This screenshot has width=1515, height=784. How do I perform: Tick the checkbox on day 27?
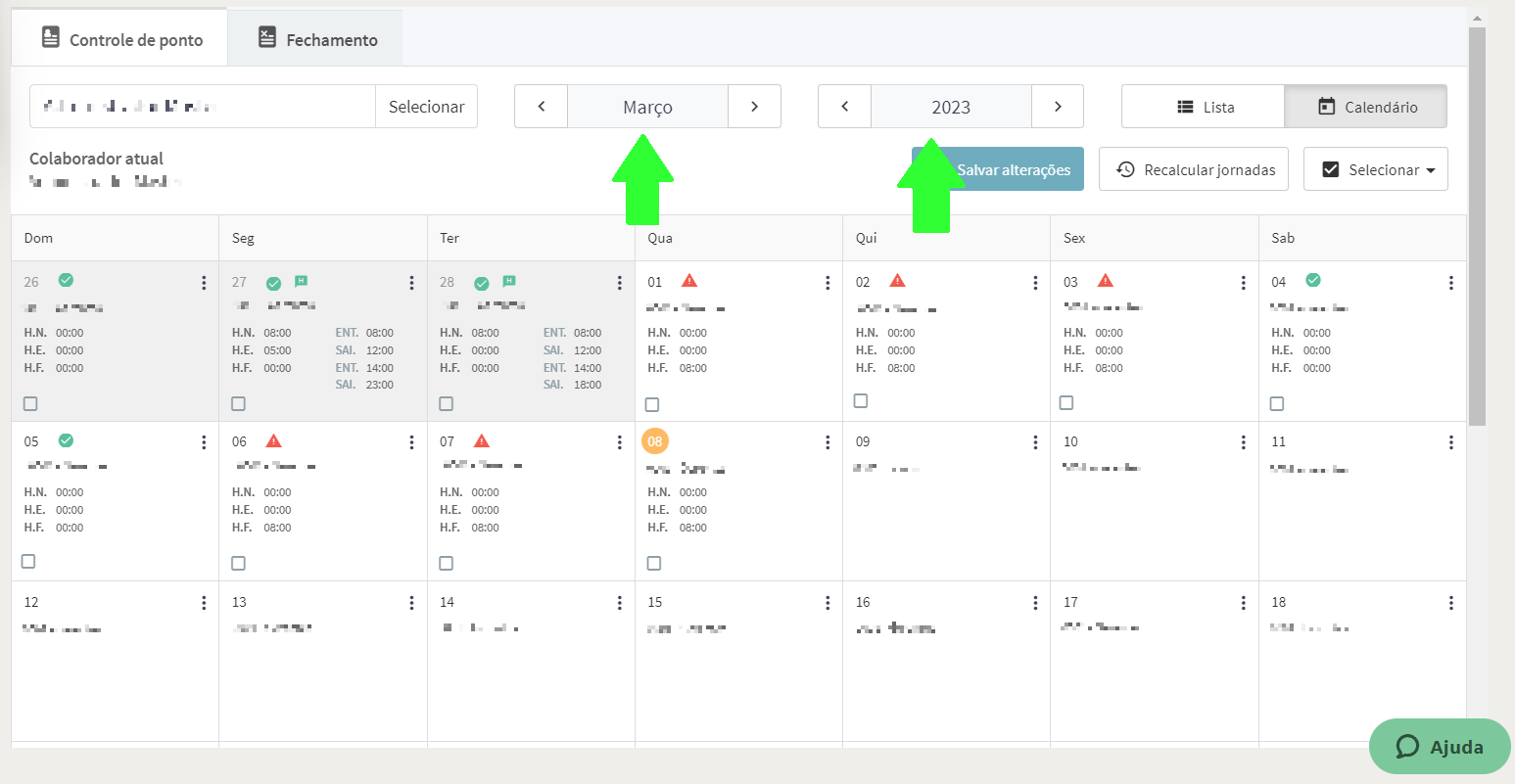point(238,403)
